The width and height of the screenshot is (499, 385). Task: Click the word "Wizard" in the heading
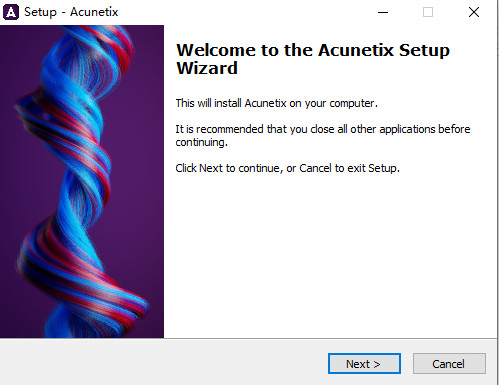pos(207,68)
